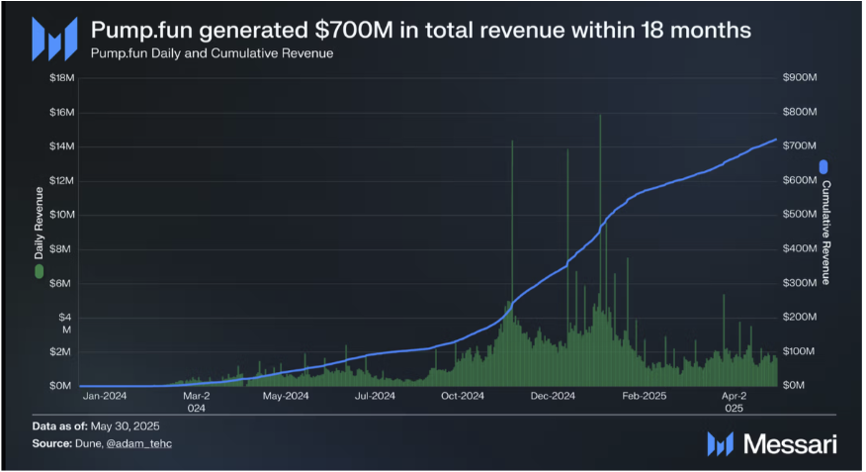Screen dimensions: 866x472
Task: Click the May-2024 x-axis label
Action: (x=286, y=396)
